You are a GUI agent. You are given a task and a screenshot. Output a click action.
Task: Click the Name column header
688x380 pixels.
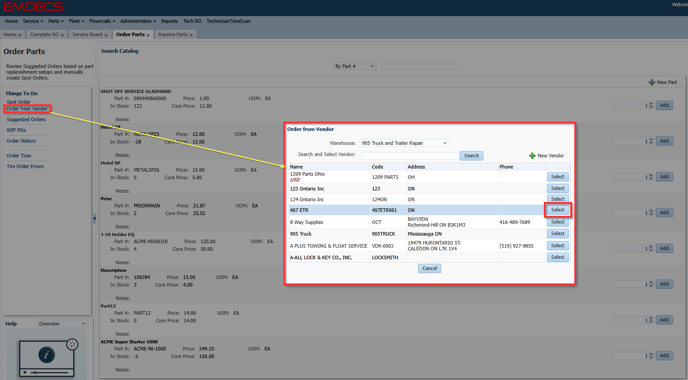pos(297,167)
